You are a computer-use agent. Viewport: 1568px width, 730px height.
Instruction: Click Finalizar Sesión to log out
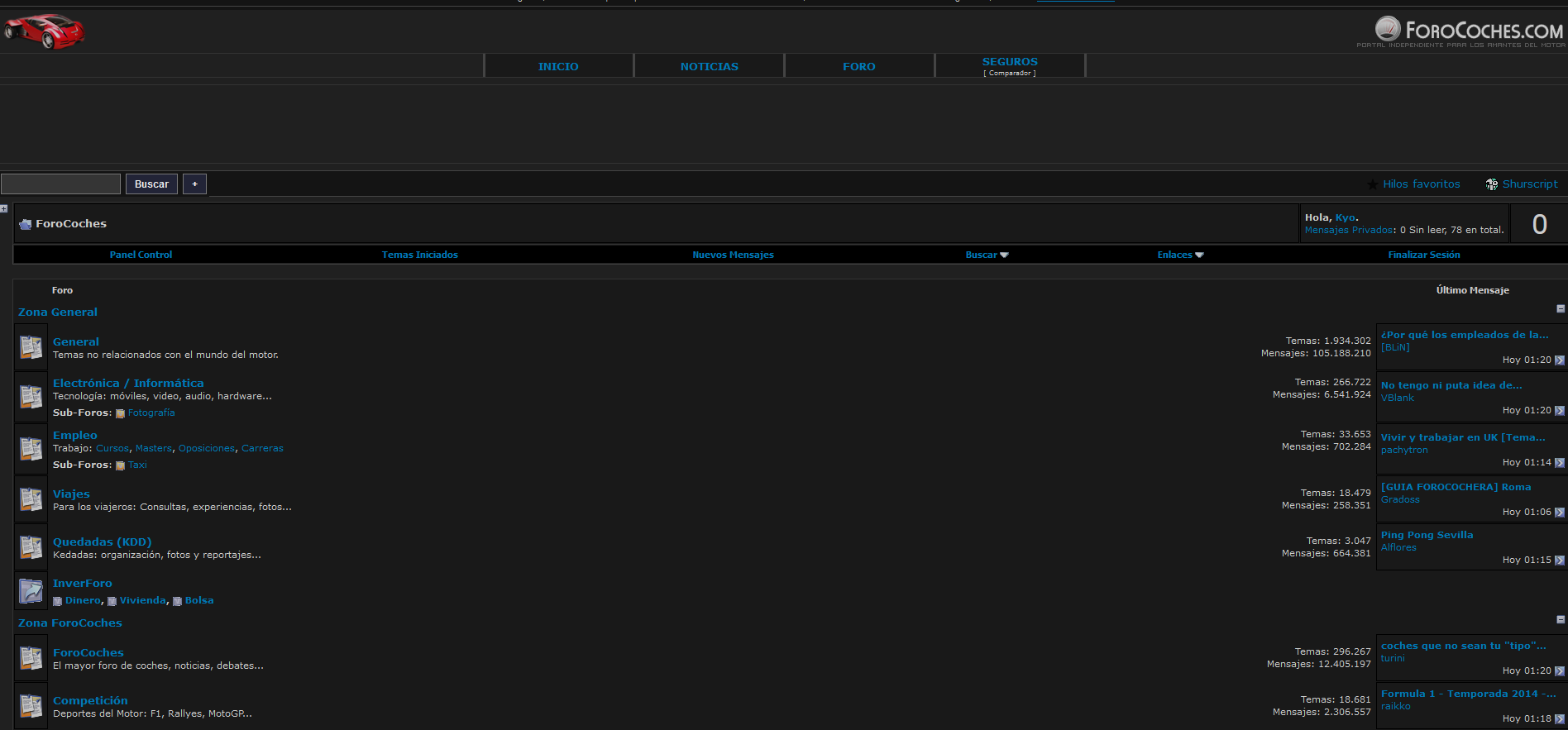point(1424,255)
